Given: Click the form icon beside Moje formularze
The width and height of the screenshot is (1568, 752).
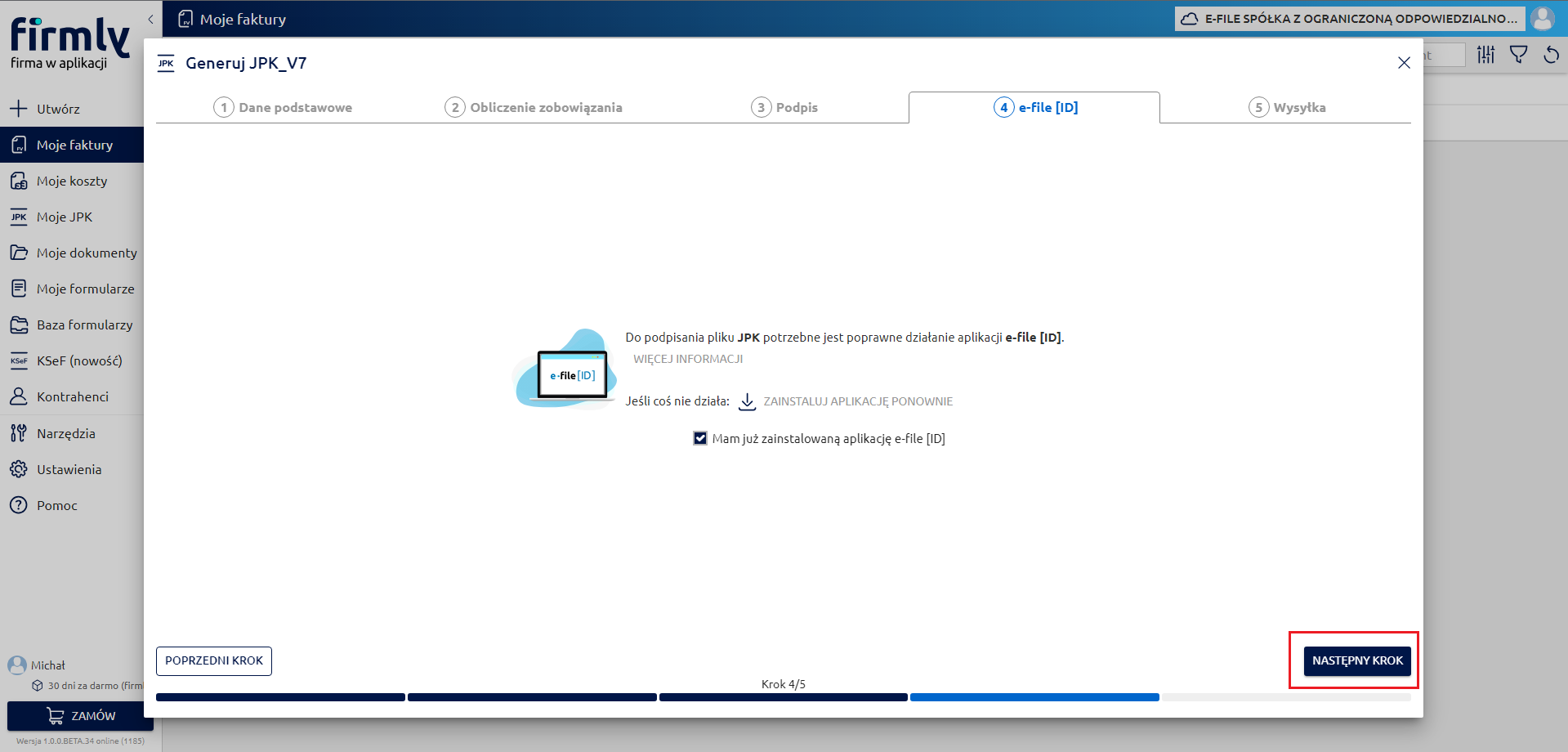Looking at the screenshot, I should [x=19, y=289].
